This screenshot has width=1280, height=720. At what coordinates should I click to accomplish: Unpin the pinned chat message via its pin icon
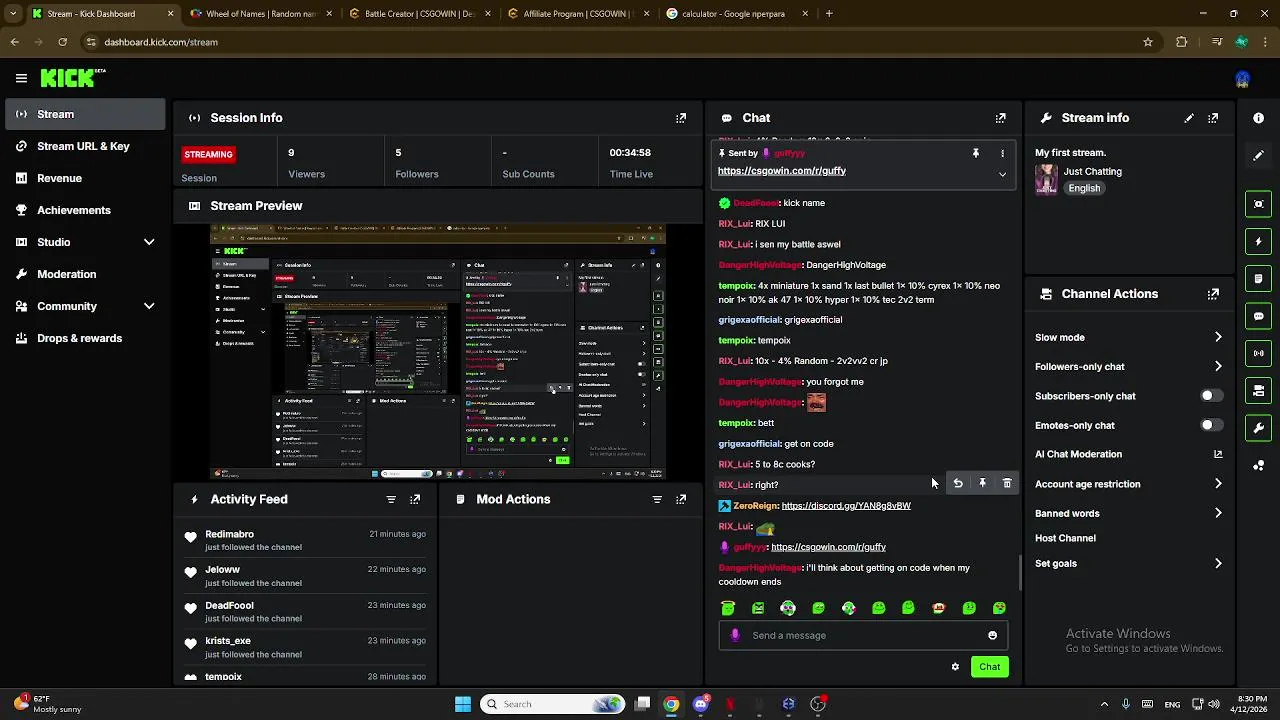[x=975, y=153]
